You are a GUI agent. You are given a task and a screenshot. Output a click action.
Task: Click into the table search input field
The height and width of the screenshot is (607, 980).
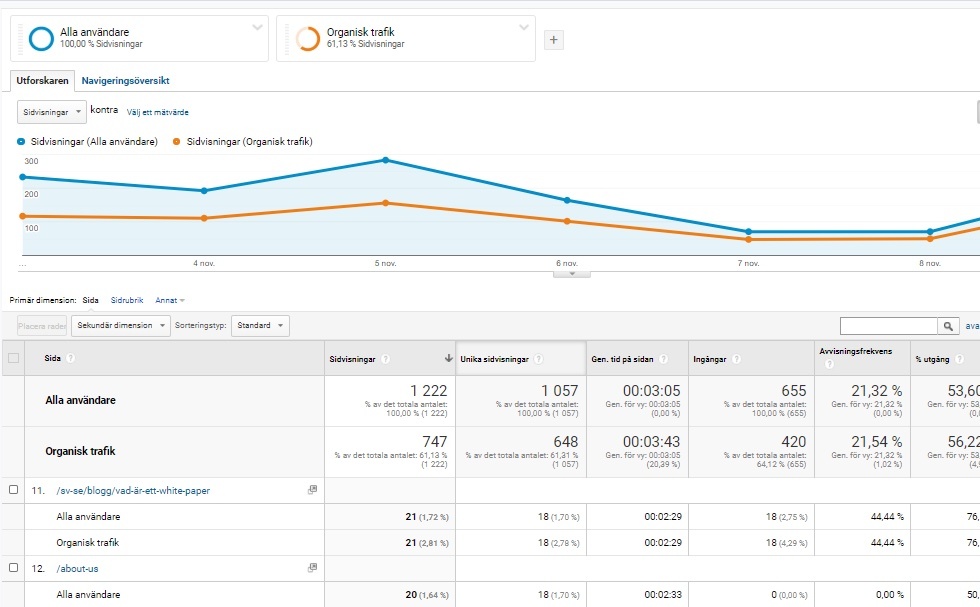click(x=888, y=326)
